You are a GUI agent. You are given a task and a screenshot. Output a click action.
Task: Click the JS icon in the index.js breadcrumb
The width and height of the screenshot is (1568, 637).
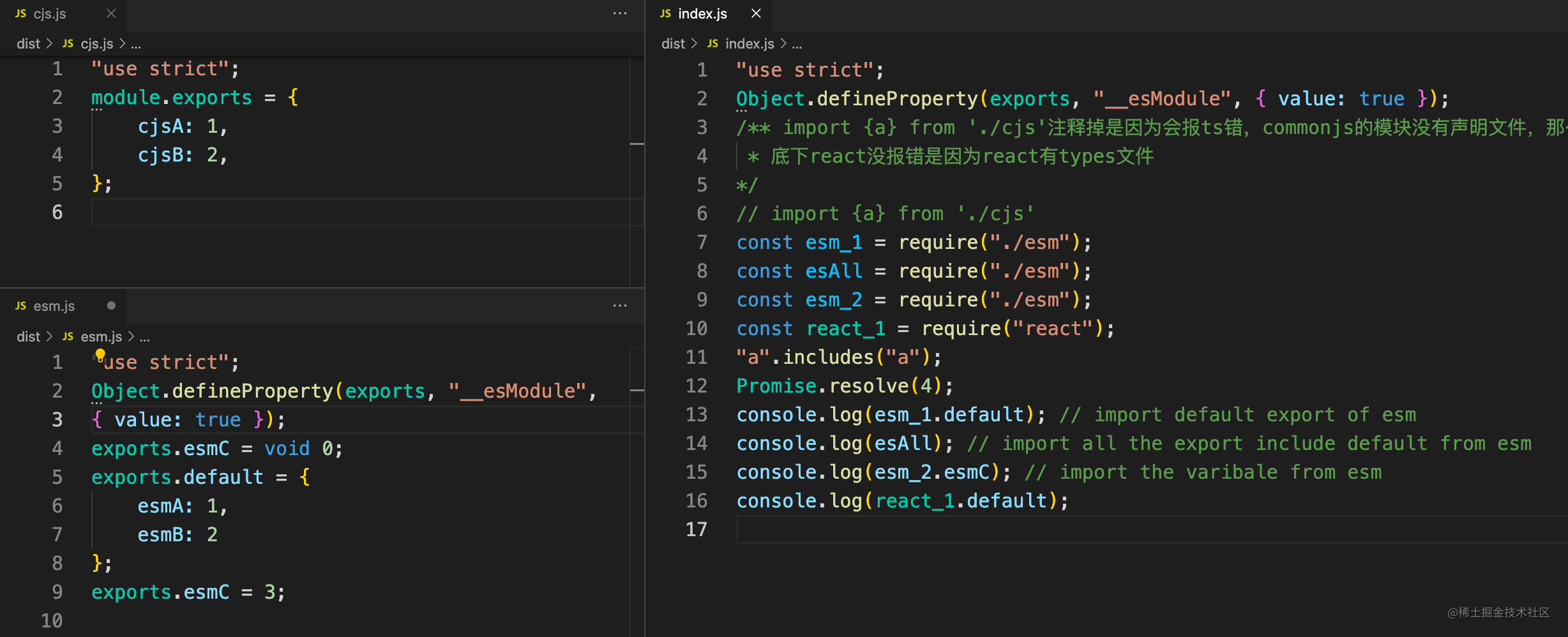(x=712, y=43)
